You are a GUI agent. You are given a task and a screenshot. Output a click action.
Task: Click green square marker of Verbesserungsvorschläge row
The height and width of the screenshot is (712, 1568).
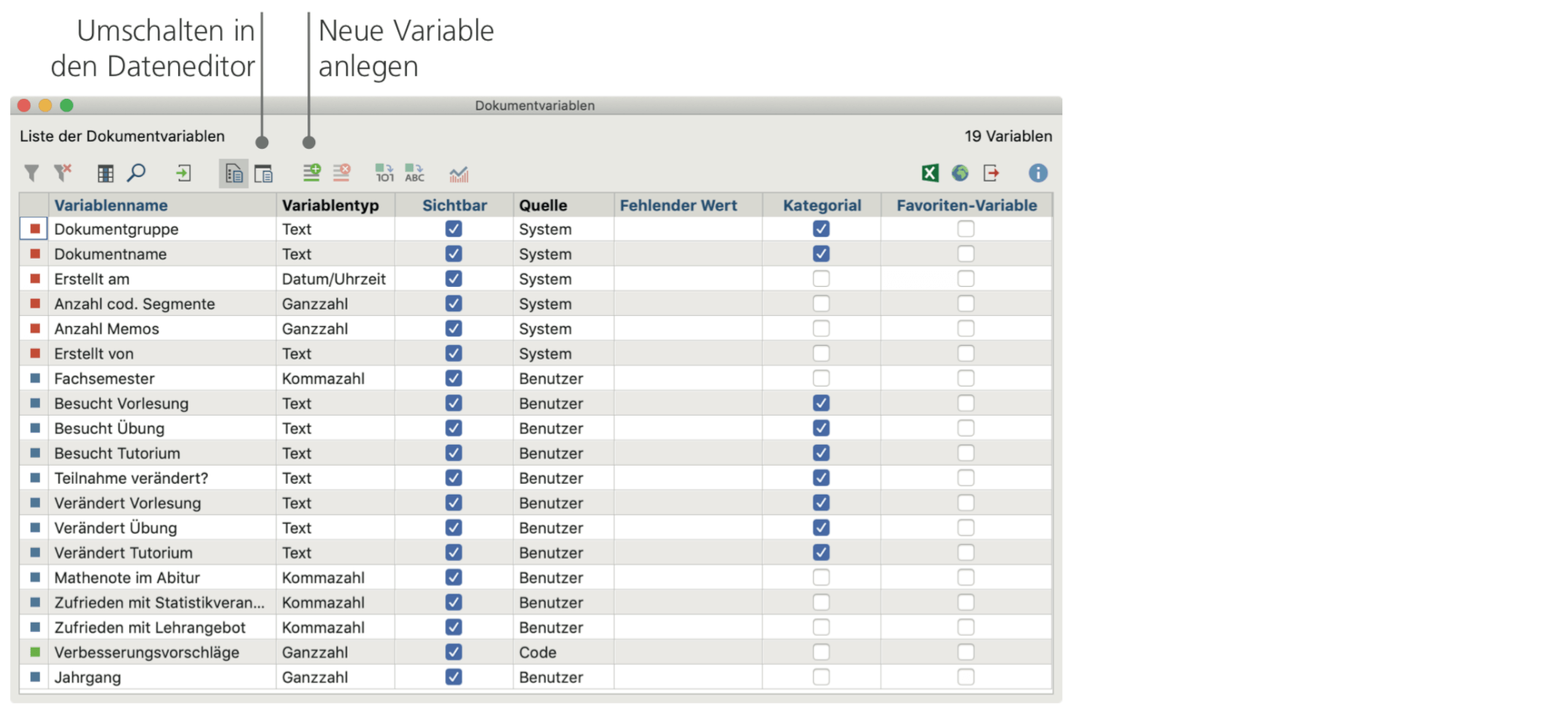coord(35,652)
